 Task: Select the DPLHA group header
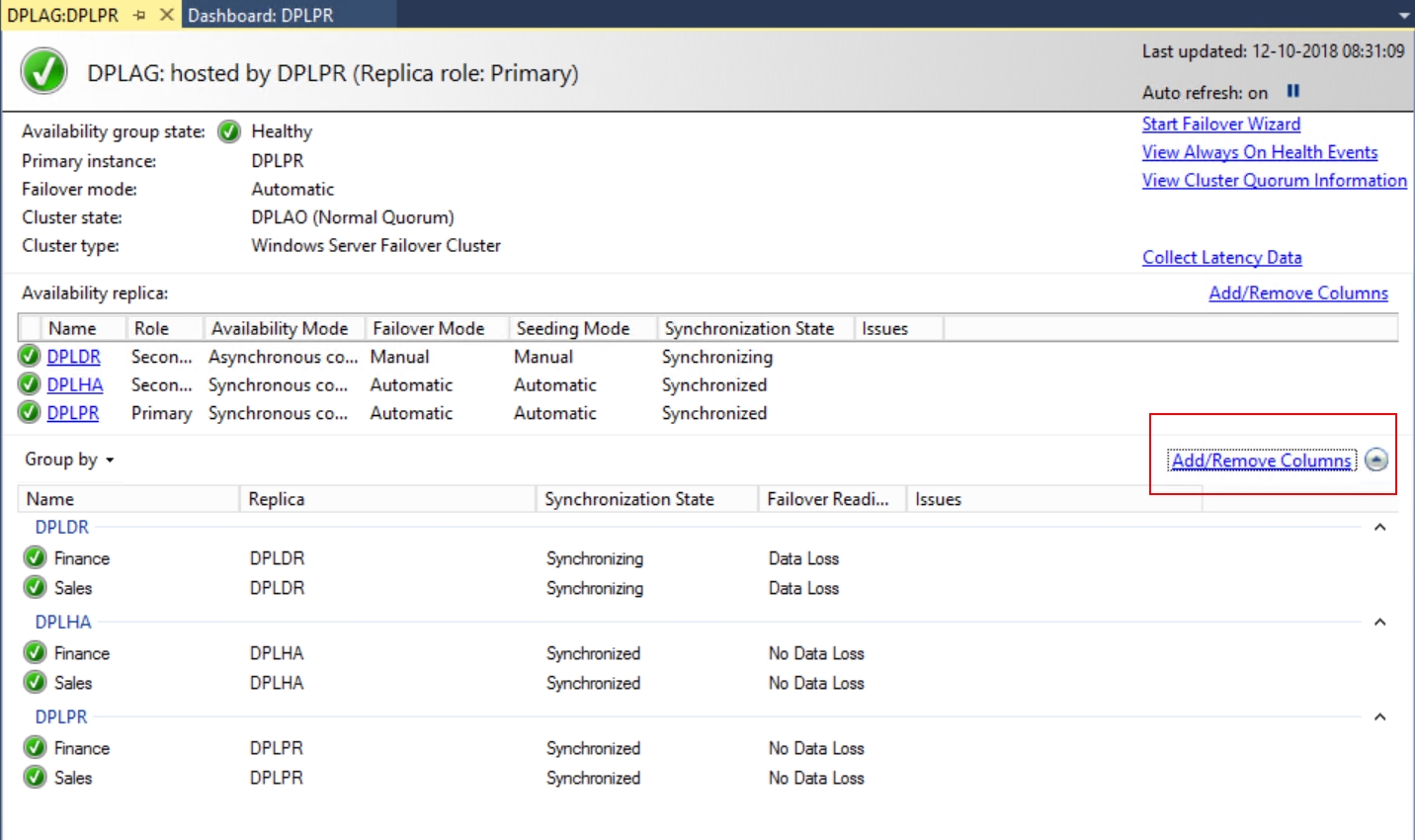[x=63, y=623]
